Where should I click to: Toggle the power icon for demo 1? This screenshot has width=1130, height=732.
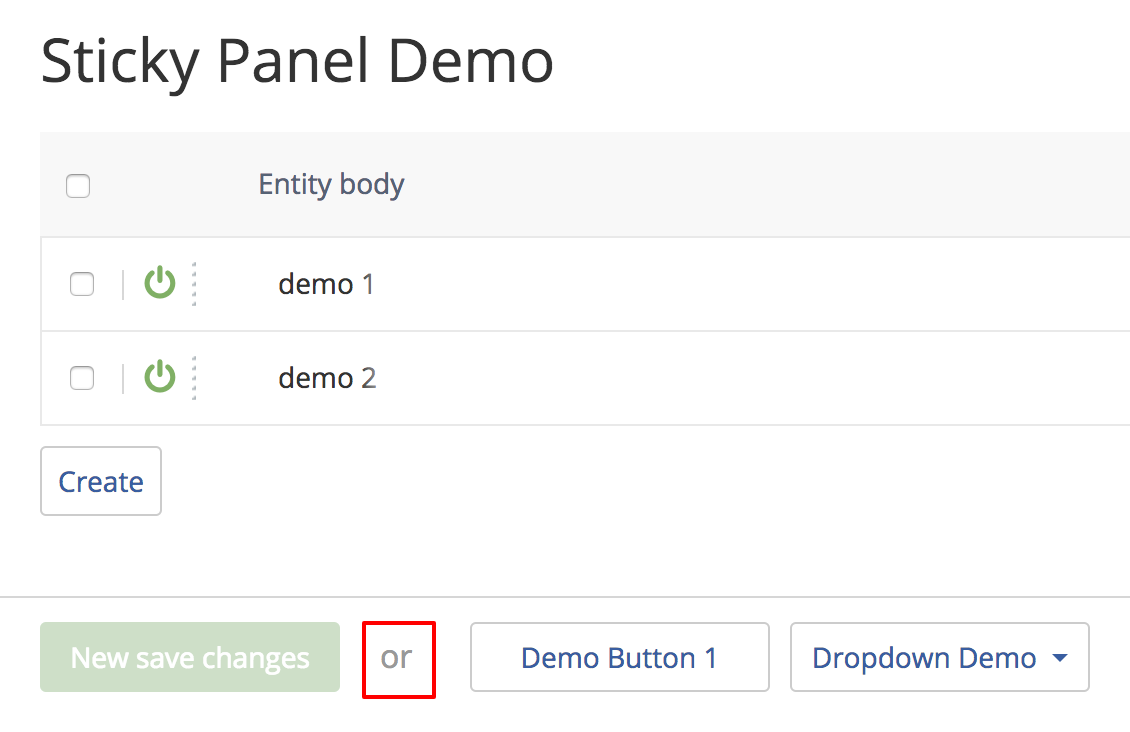(160, 284)
